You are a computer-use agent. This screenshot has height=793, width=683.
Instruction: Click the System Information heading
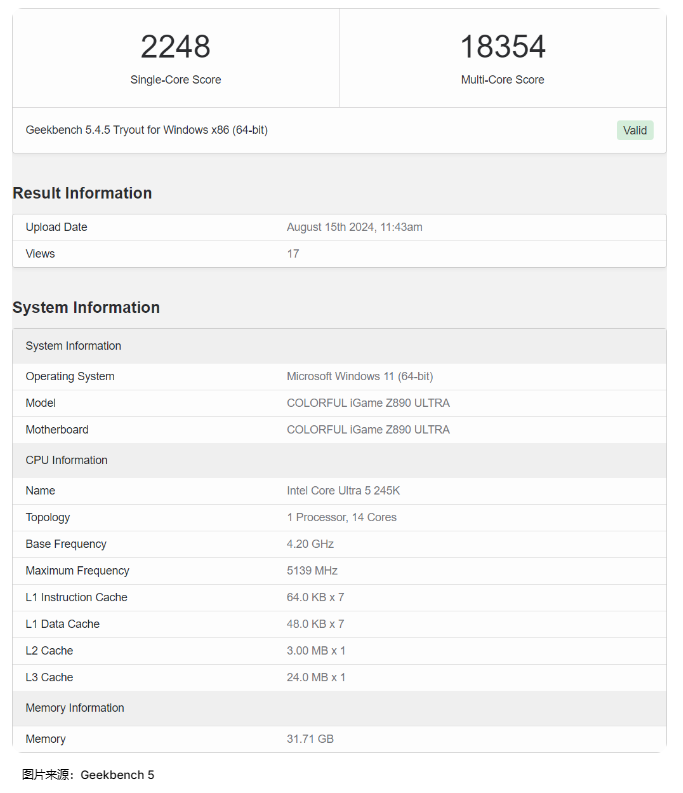(86, 307)
